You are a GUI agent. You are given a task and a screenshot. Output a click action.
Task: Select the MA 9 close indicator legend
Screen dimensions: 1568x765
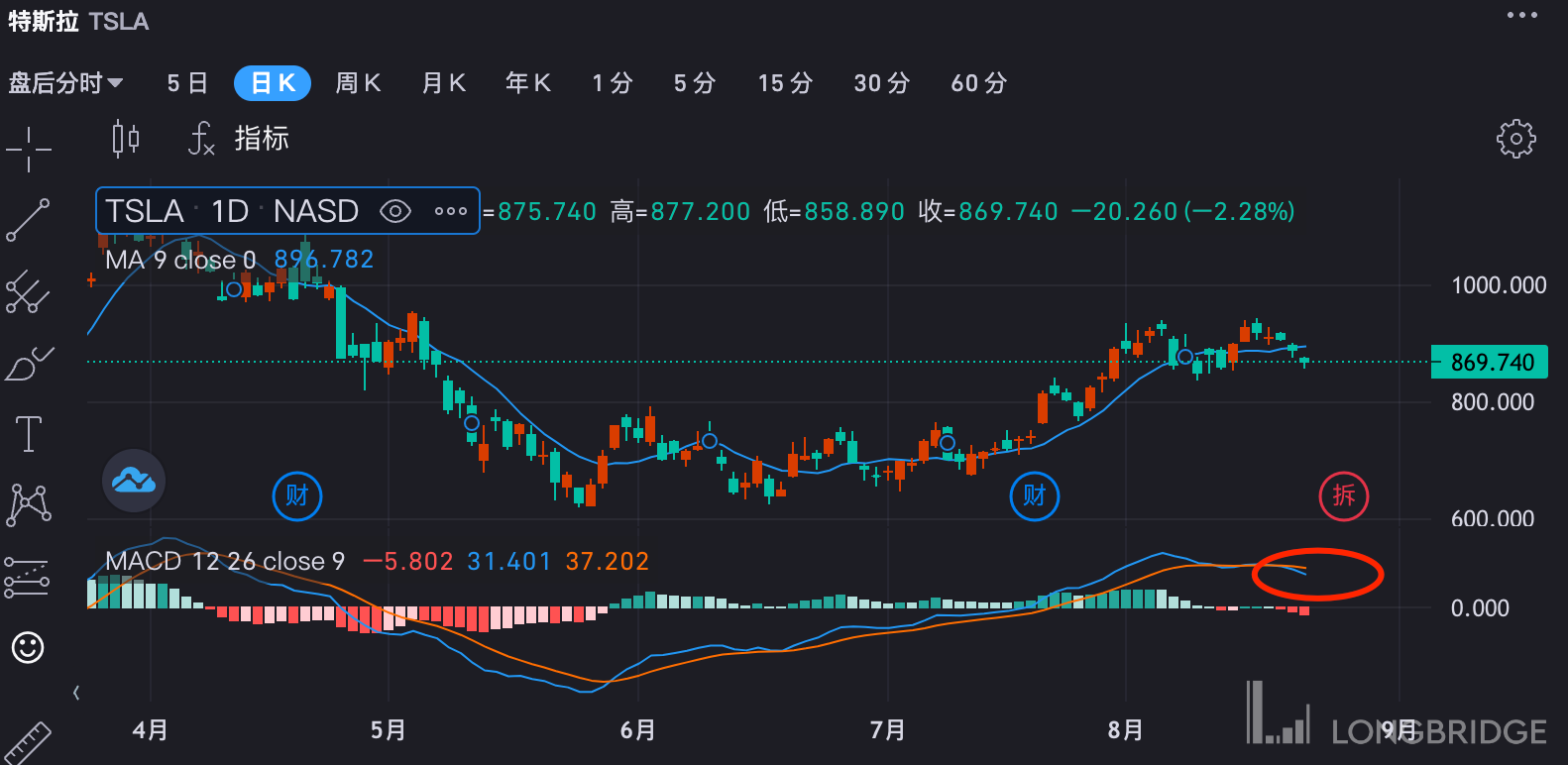pos(180,260)
